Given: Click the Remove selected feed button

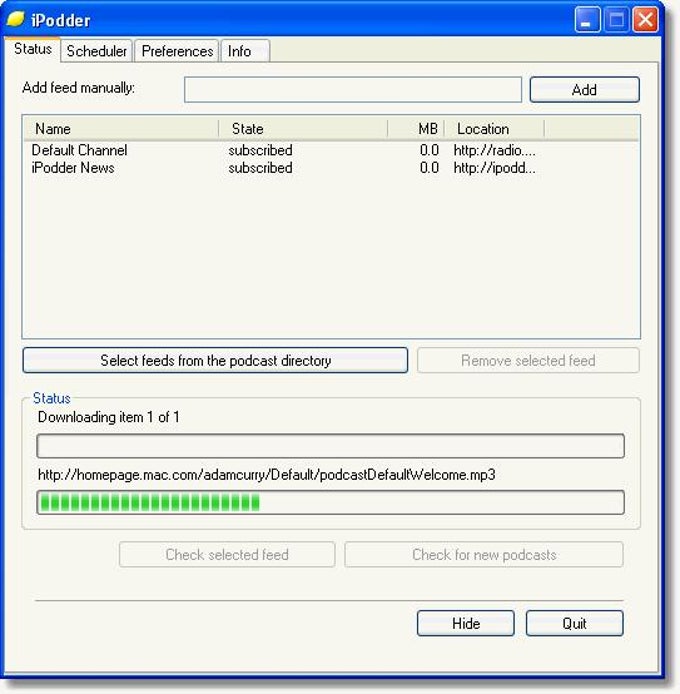Looking at the screenshot, I should 528,360.
